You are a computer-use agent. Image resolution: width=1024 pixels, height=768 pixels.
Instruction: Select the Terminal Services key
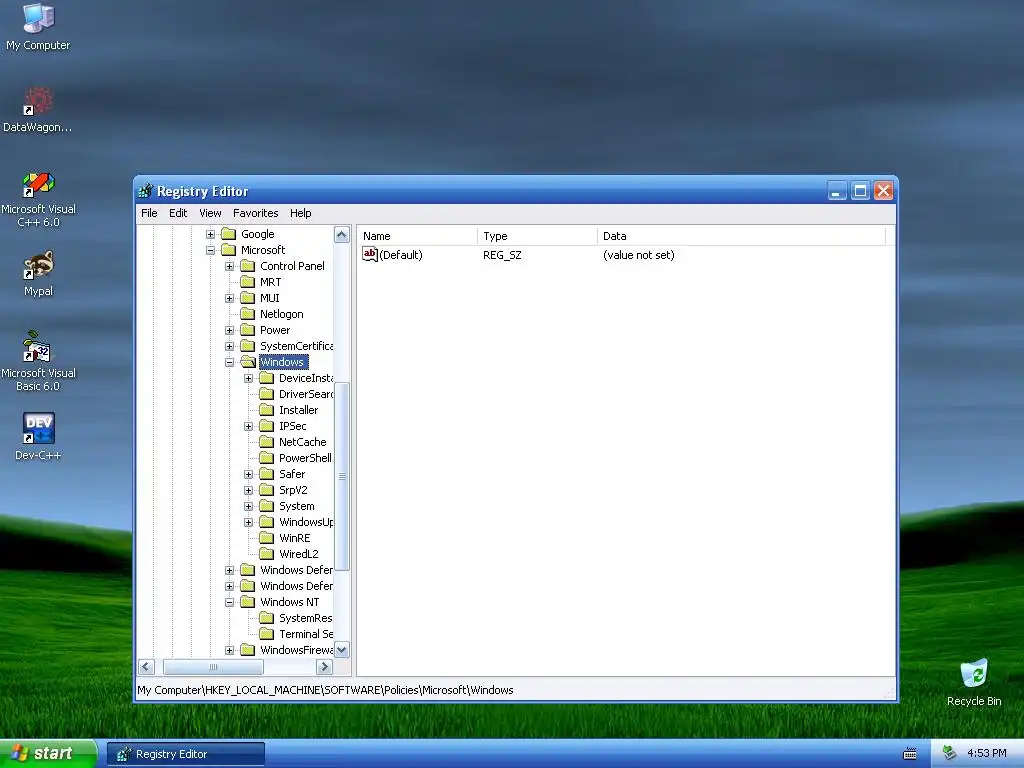point(306,634)
